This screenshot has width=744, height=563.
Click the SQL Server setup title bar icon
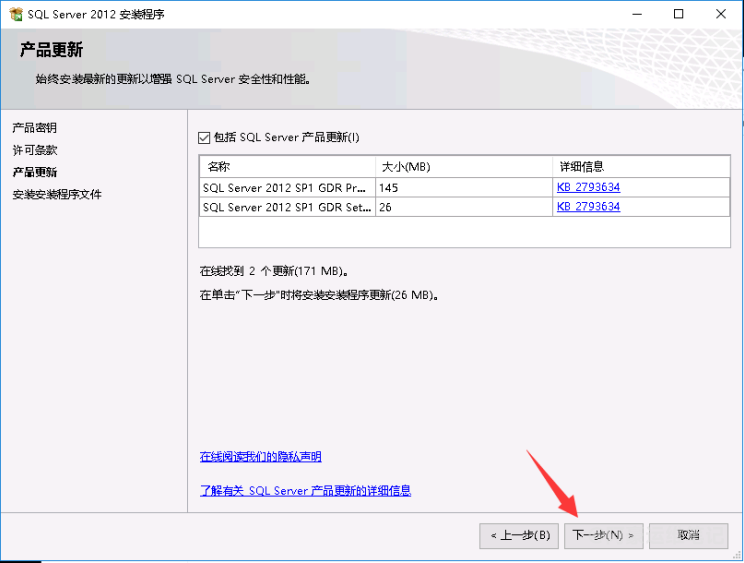14,14
